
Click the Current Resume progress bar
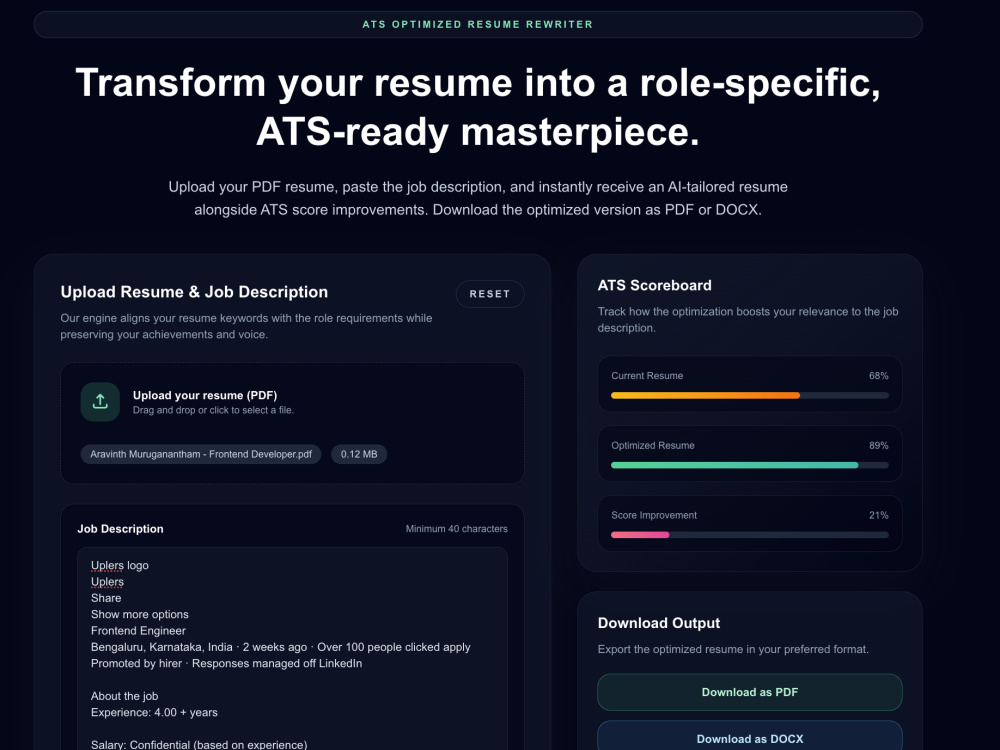(x=749, y=395)
